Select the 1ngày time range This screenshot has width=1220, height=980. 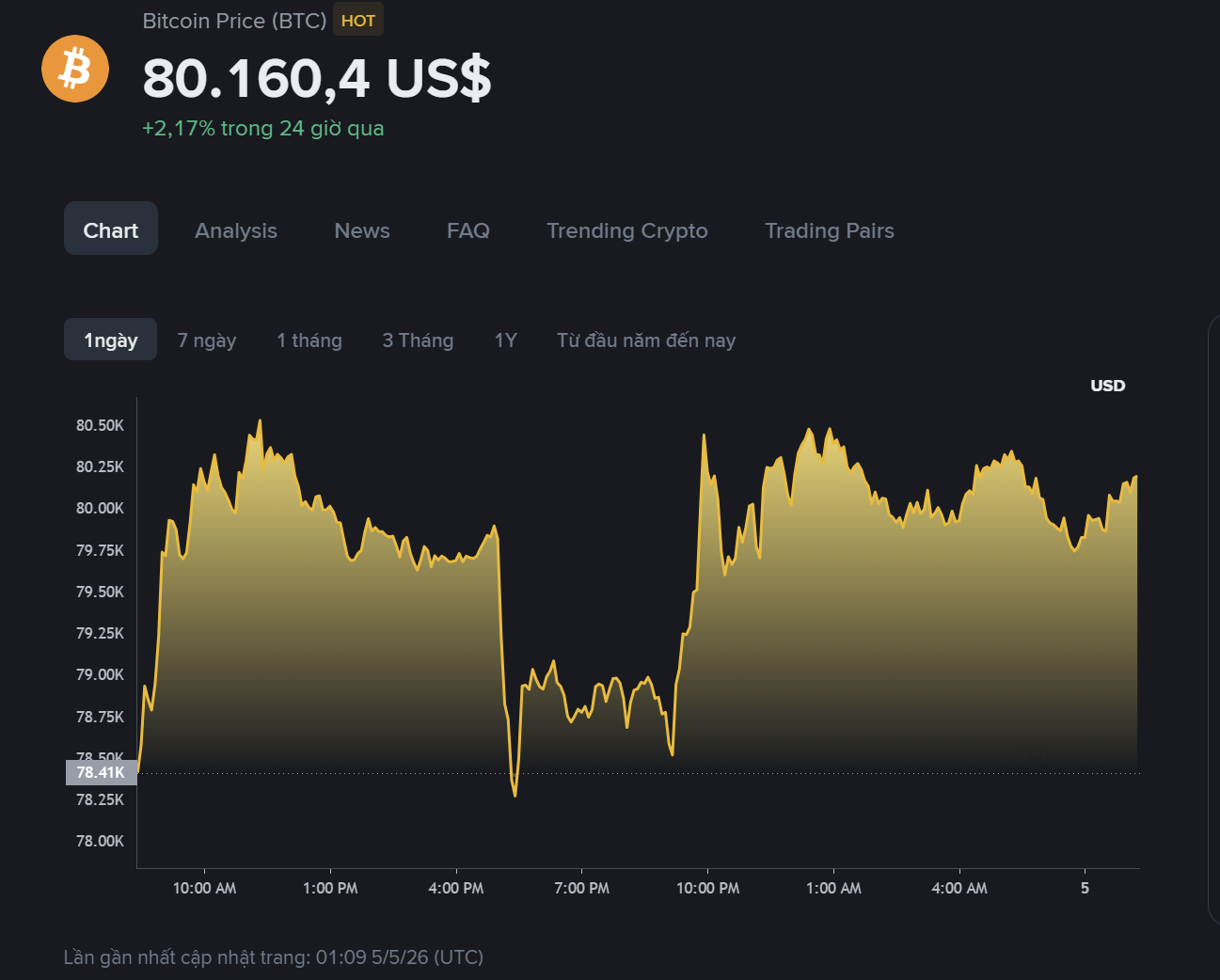(111, 340)
